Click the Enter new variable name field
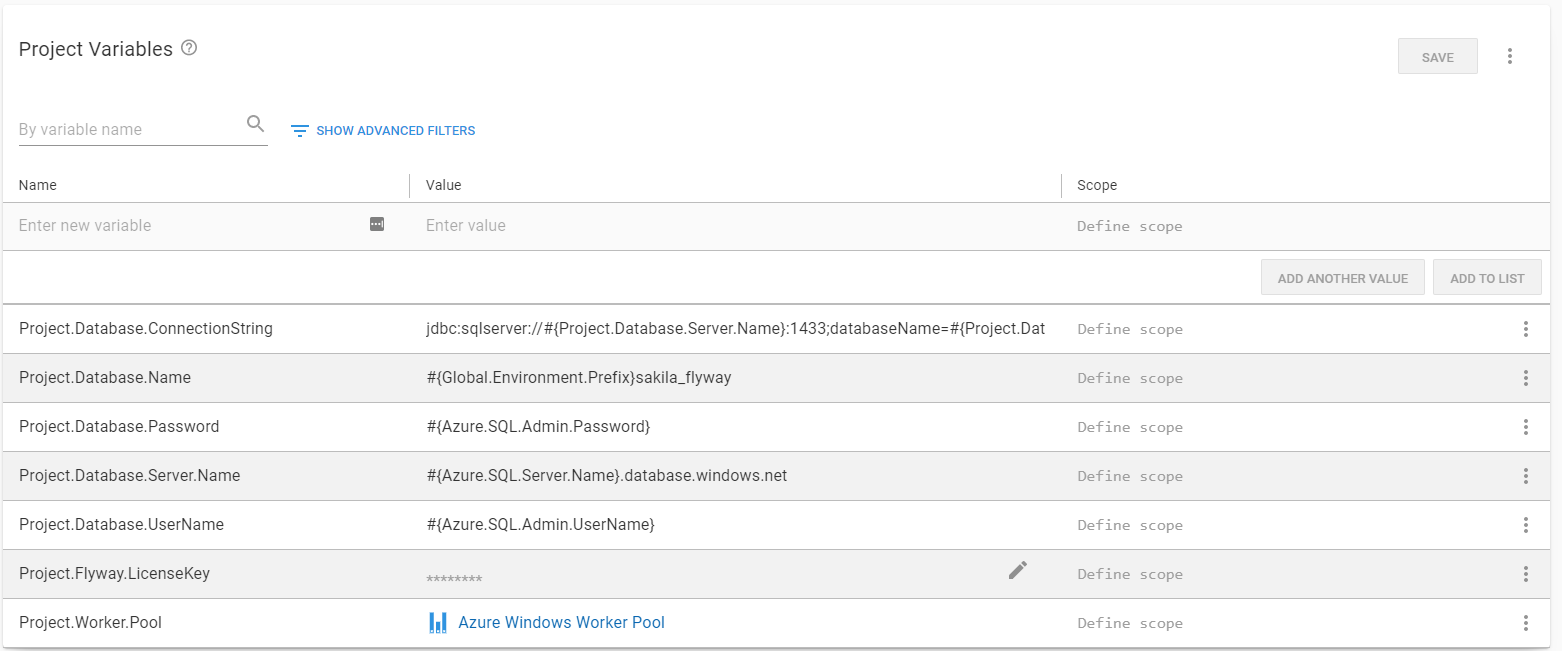The width and height of the screenshot is (1562, 651). pos(190,226)
